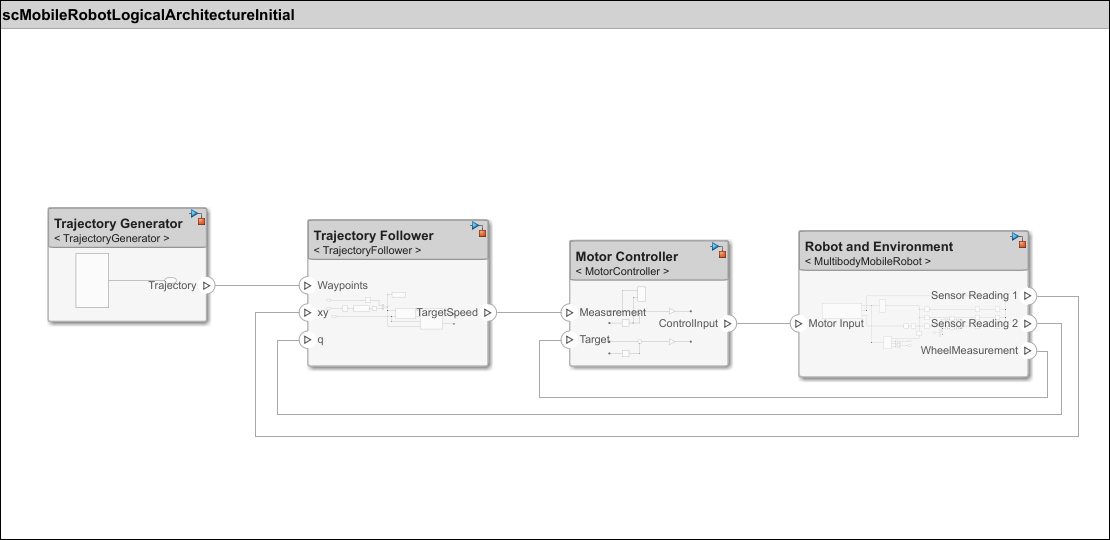Select the Trajectory output port arrow

pos(207,285)
